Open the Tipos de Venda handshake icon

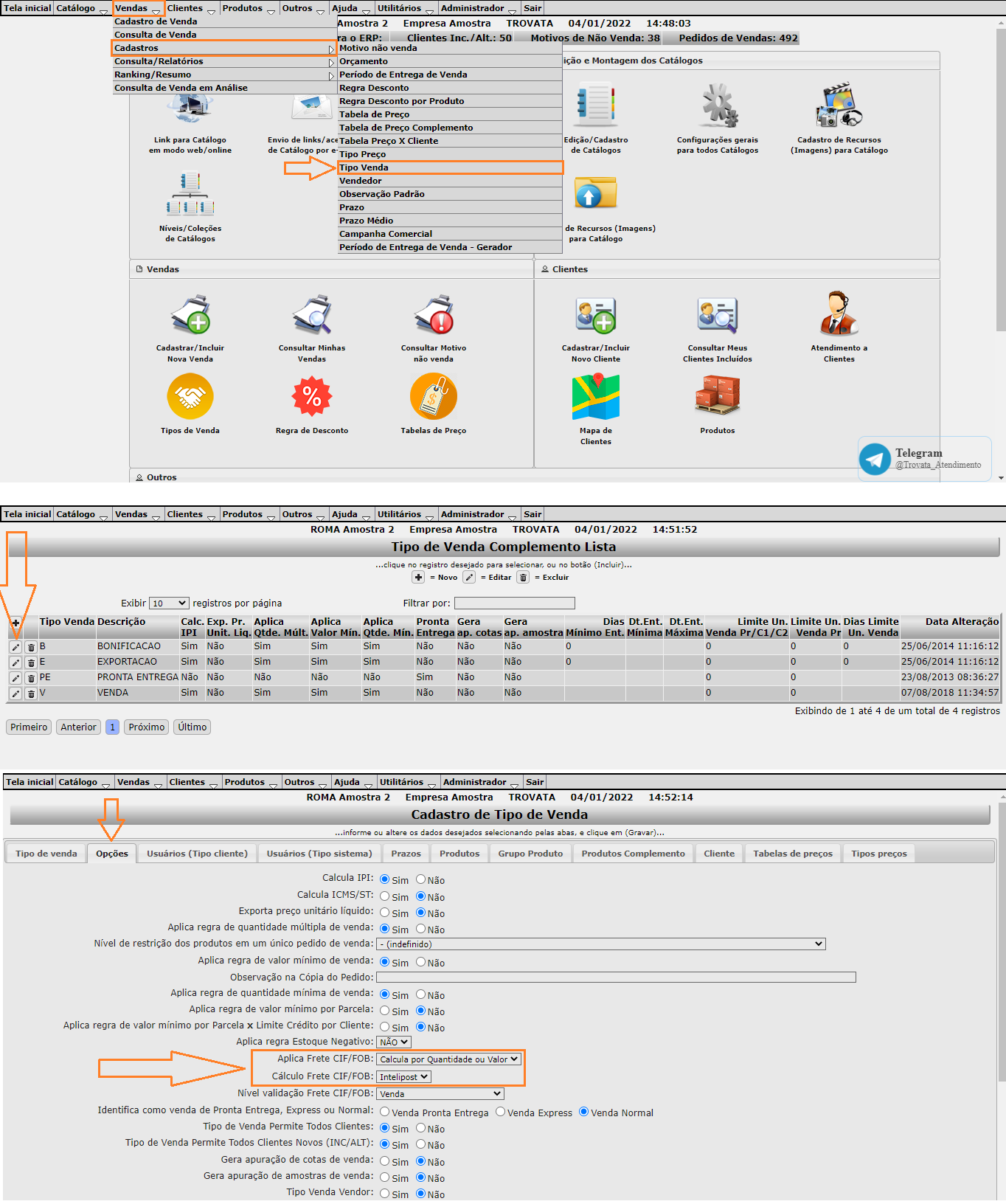[190, 397]
